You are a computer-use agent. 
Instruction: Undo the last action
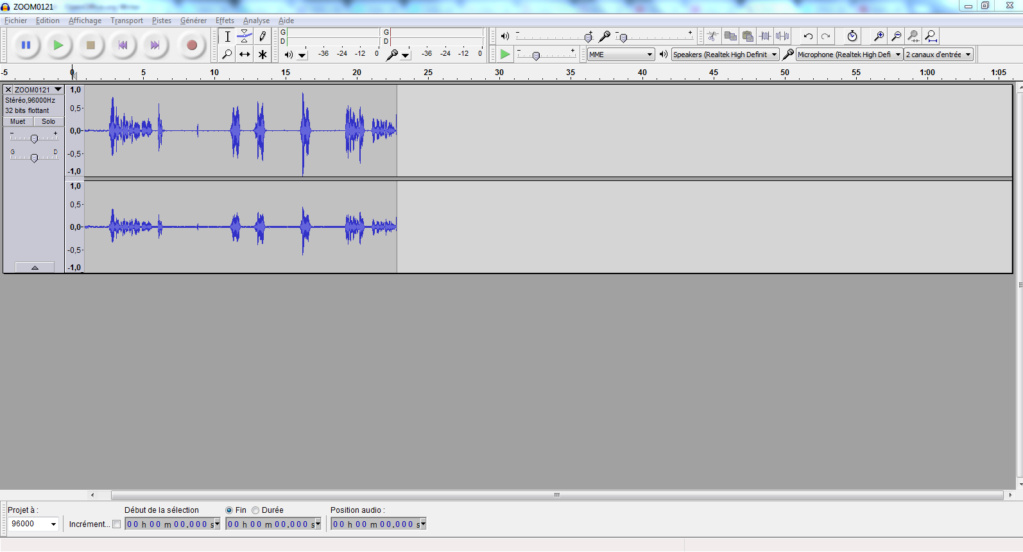tap(808, 37)
